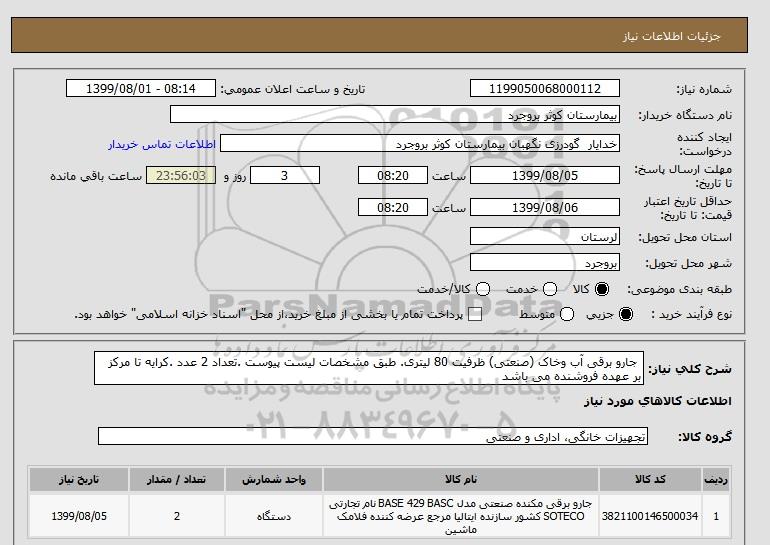The height and width of the screenshot is (545, 770).
Task: Click the تاریخ نیاز column header
Action: (x=79, y=480)
